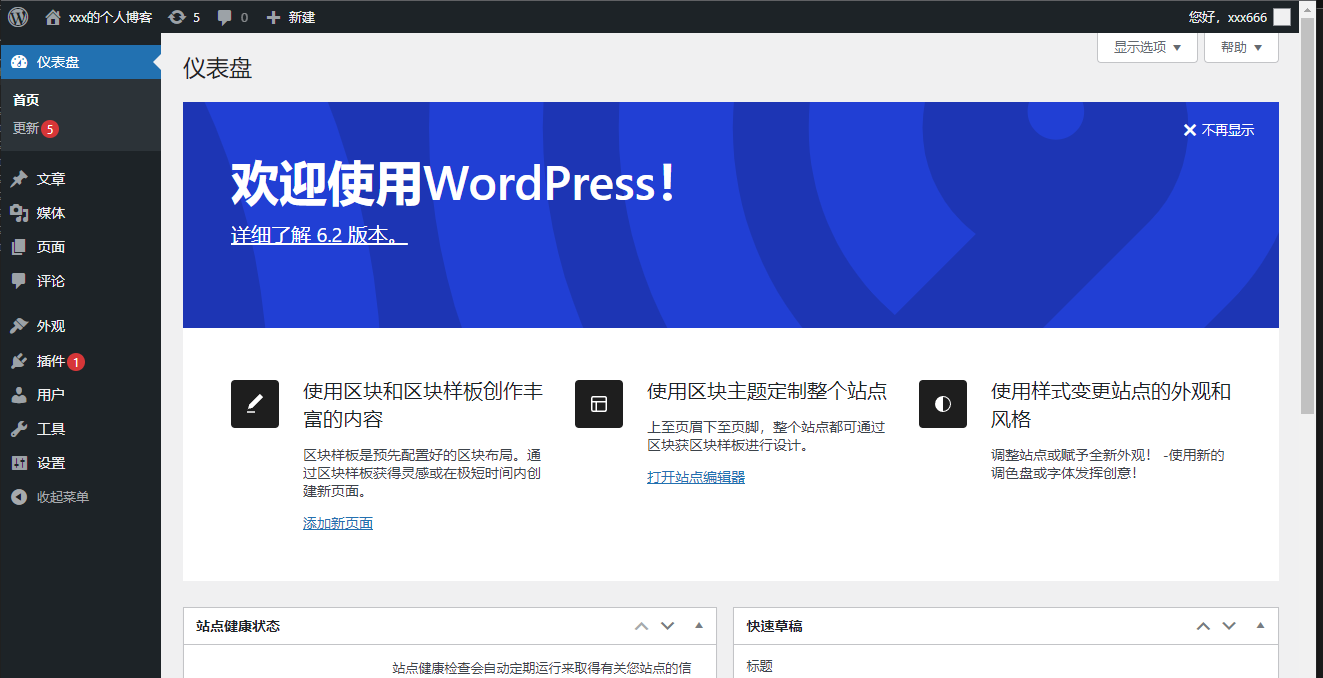Click 新建 in the admin bar
The width and height of the screenshot is (1323, 678).
pyautogui.click(x=302, y=17)
